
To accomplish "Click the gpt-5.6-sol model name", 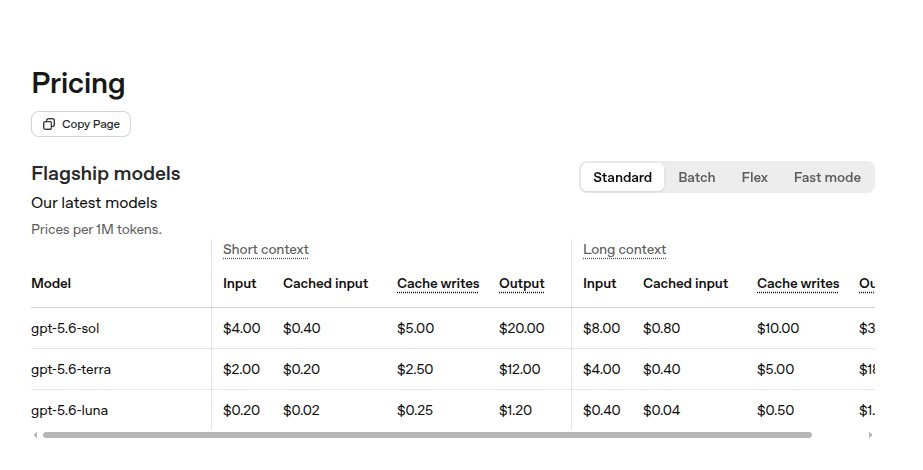I will [65, 329].
